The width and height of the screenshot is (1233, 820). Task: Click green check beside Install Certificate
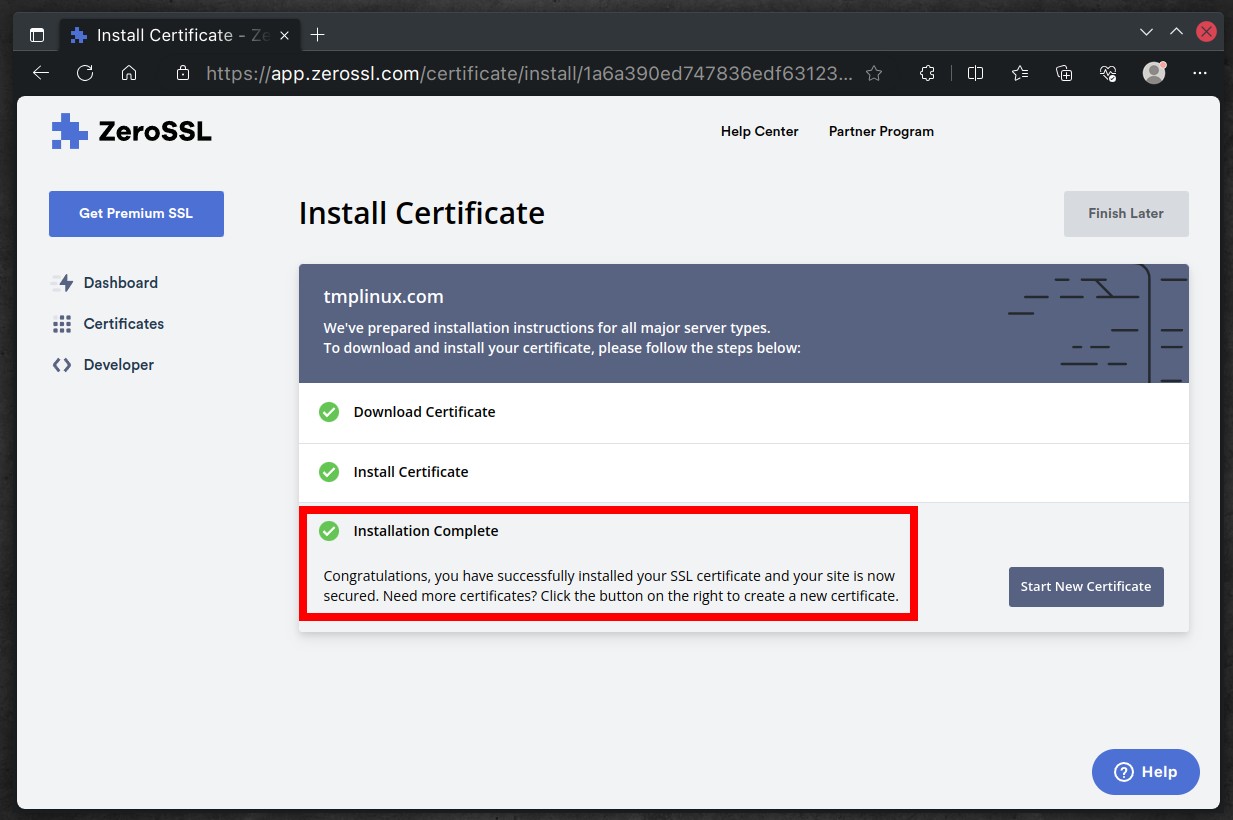pos(329,472)
